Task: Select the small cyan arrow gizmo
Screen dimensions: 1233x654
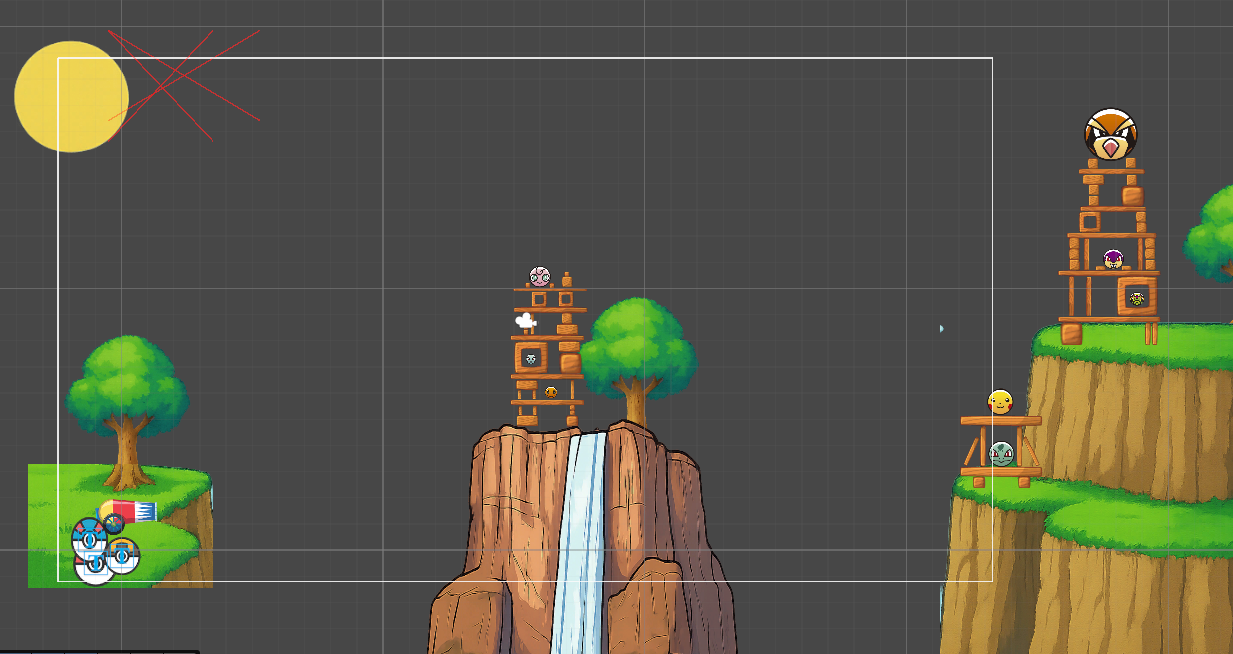Action: coord(941,328)
